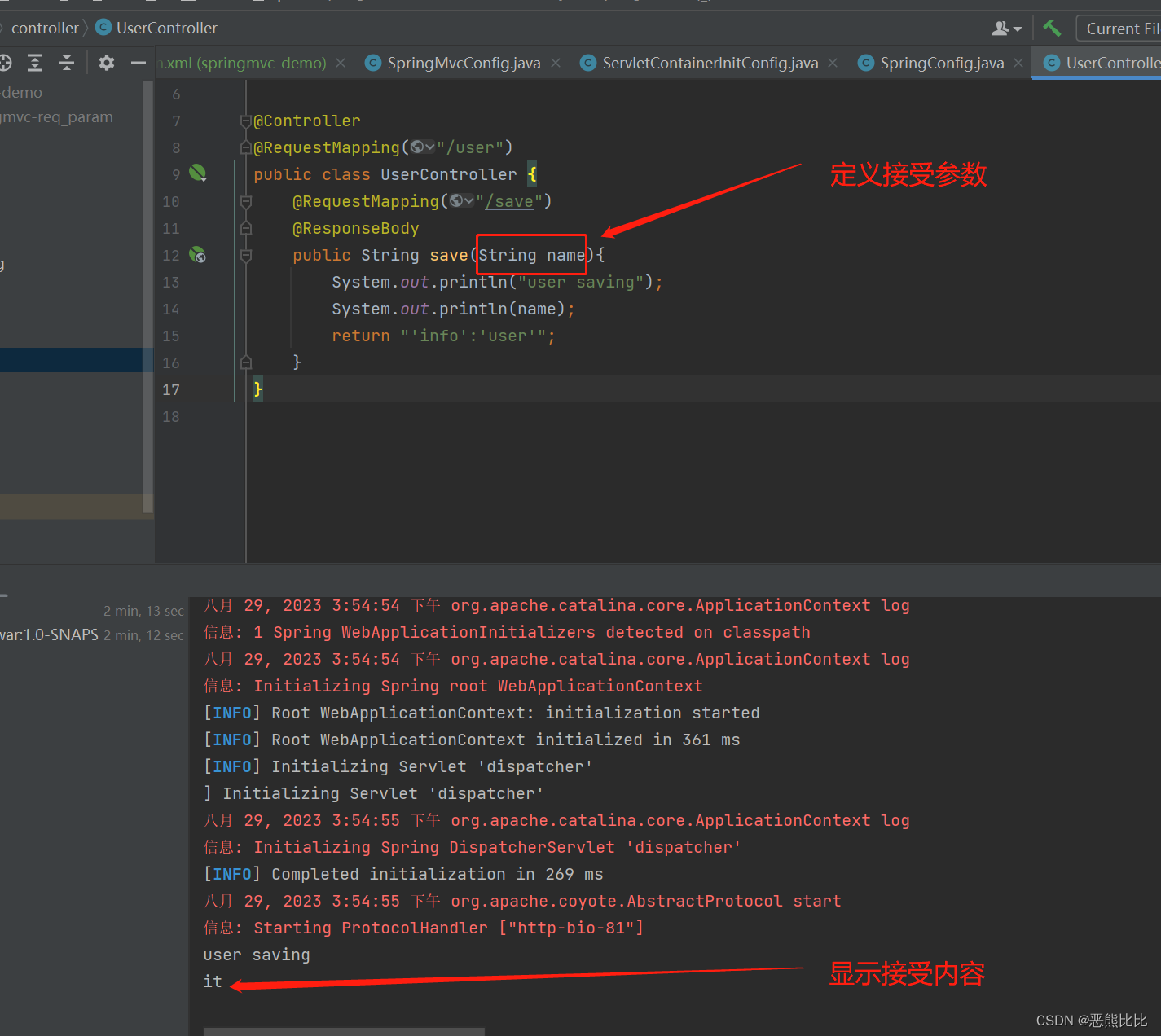Click the console horizontal scrollbar

[x=344, y=1031]
